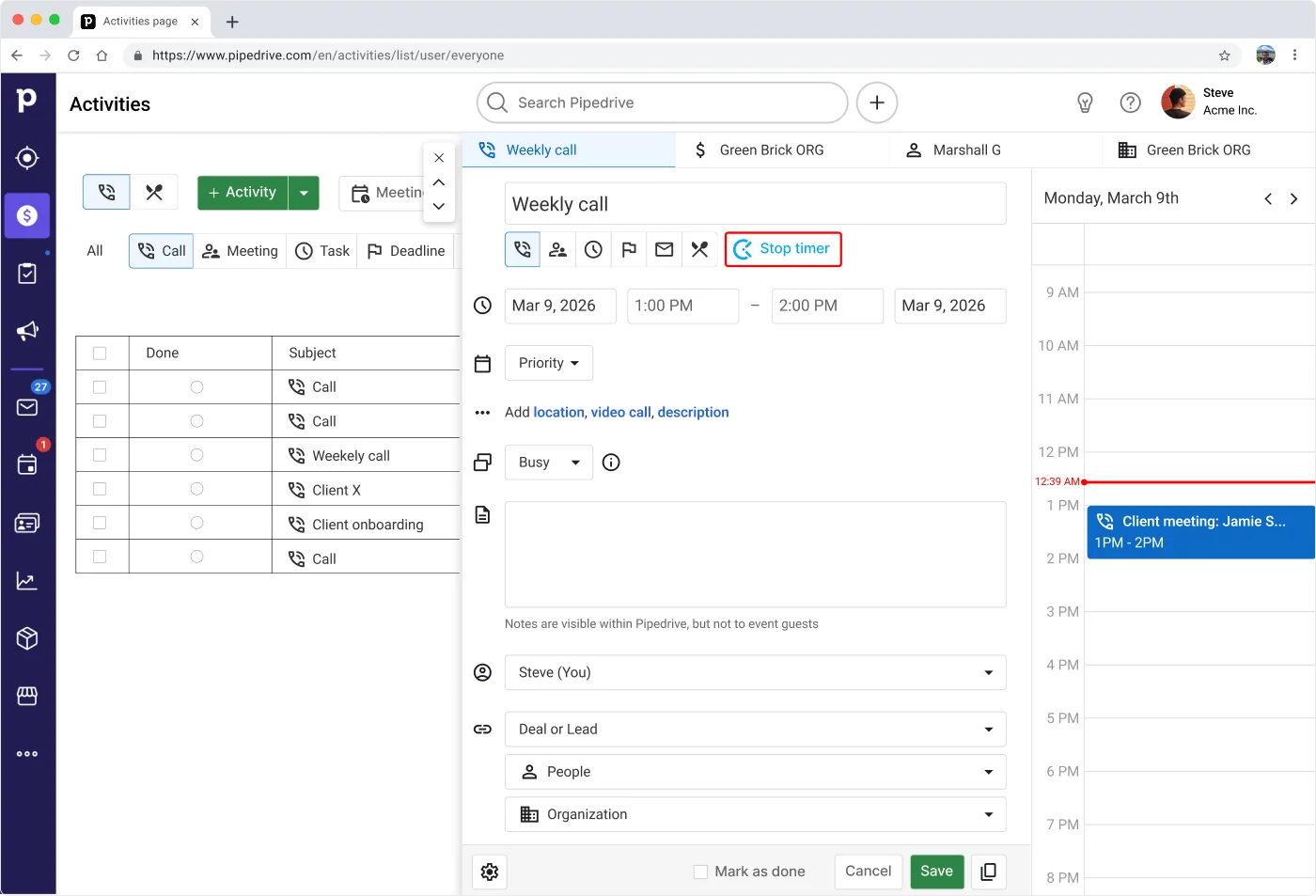
Task: Click the duplicate activity icon beside Save
Action: (988, 872)
